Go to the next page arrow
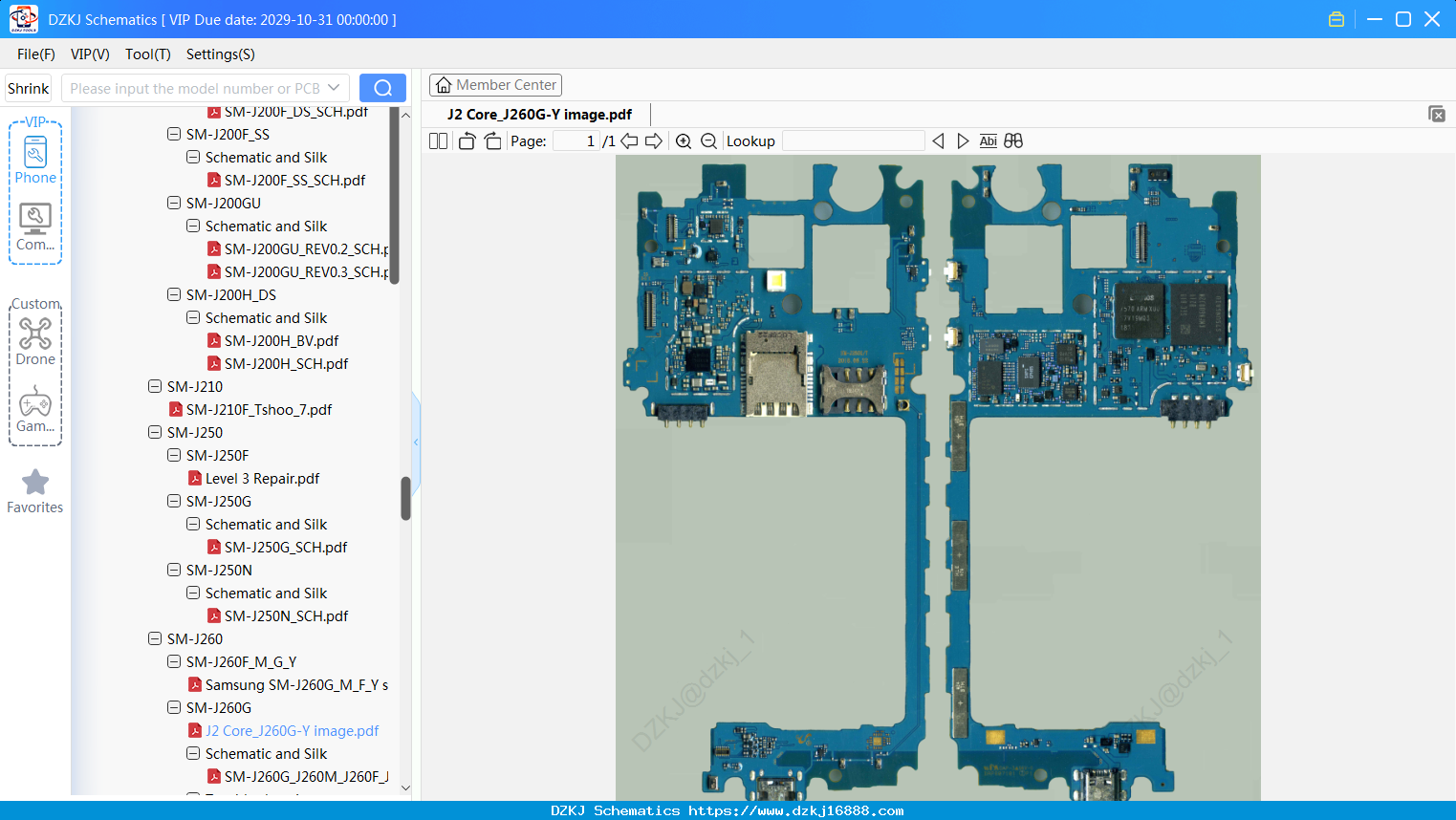 pyautogui.click(x=654, y=141)
